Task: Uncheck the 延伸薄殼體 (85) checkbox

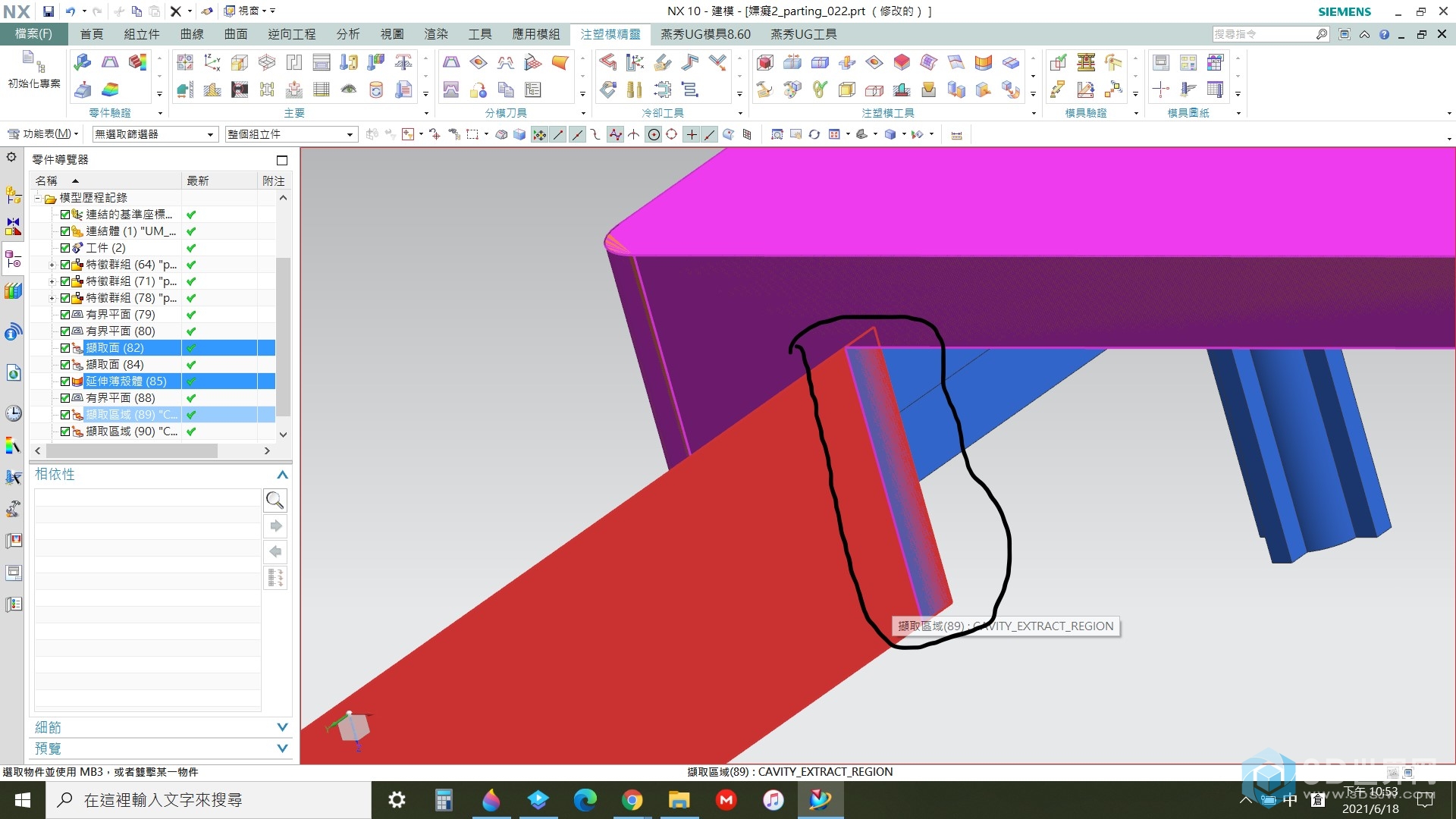Action: pos(65,381)
